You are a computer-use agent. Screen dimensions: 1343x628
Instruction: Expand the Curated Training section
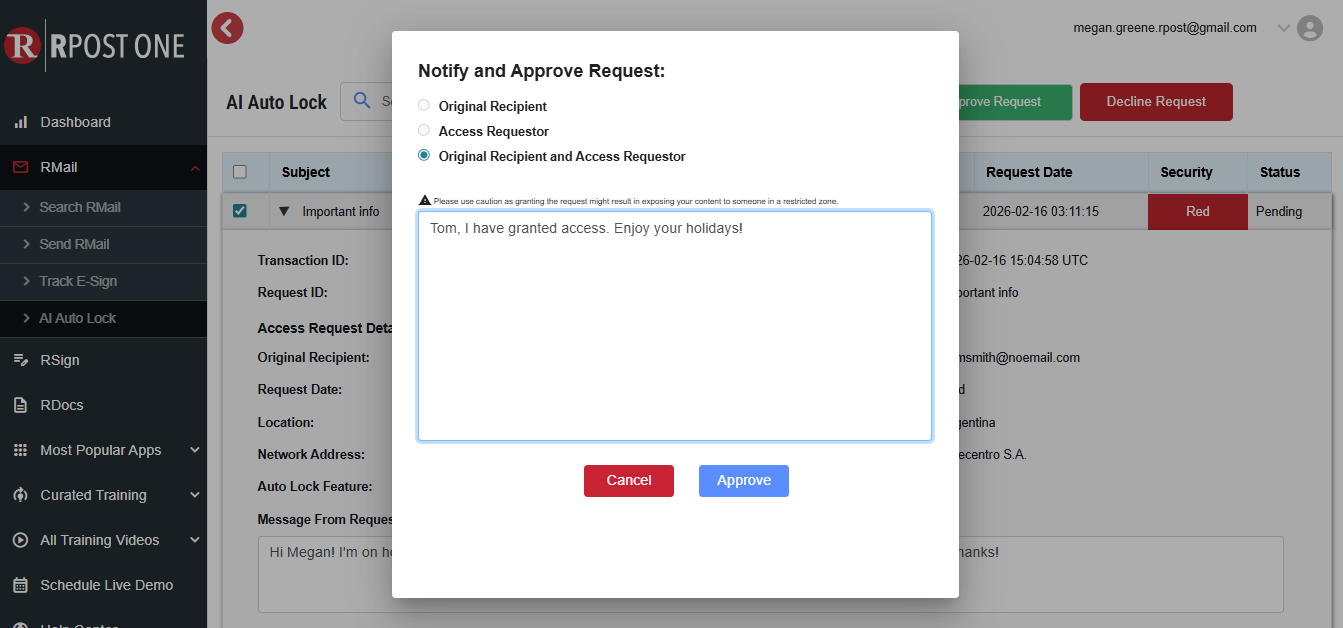pos(195,495)
